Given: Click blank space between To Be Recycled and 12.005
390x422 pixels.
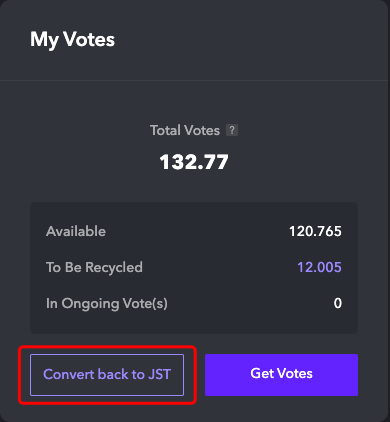Looking at the screenshot, I should (220, 267).
